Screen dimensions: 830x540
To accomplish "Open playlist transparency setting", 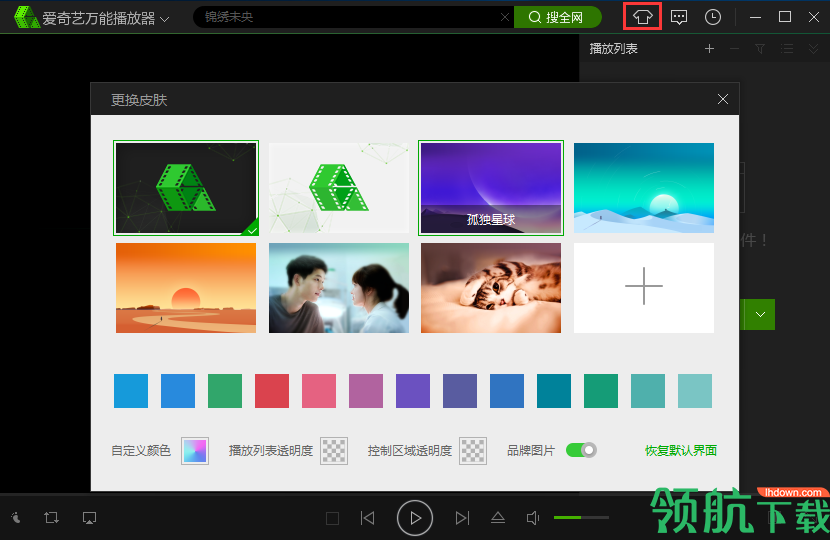I will [x=334, y=451].
